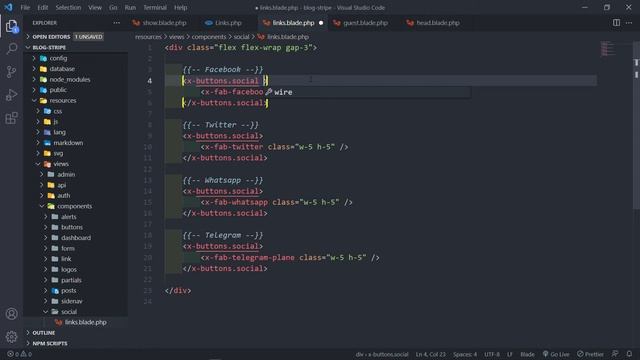The height and width of the screenshot is (360, 640).
Task: Click the unsaved dot on links.blade.php tab
Action: [x=321, y=23]
